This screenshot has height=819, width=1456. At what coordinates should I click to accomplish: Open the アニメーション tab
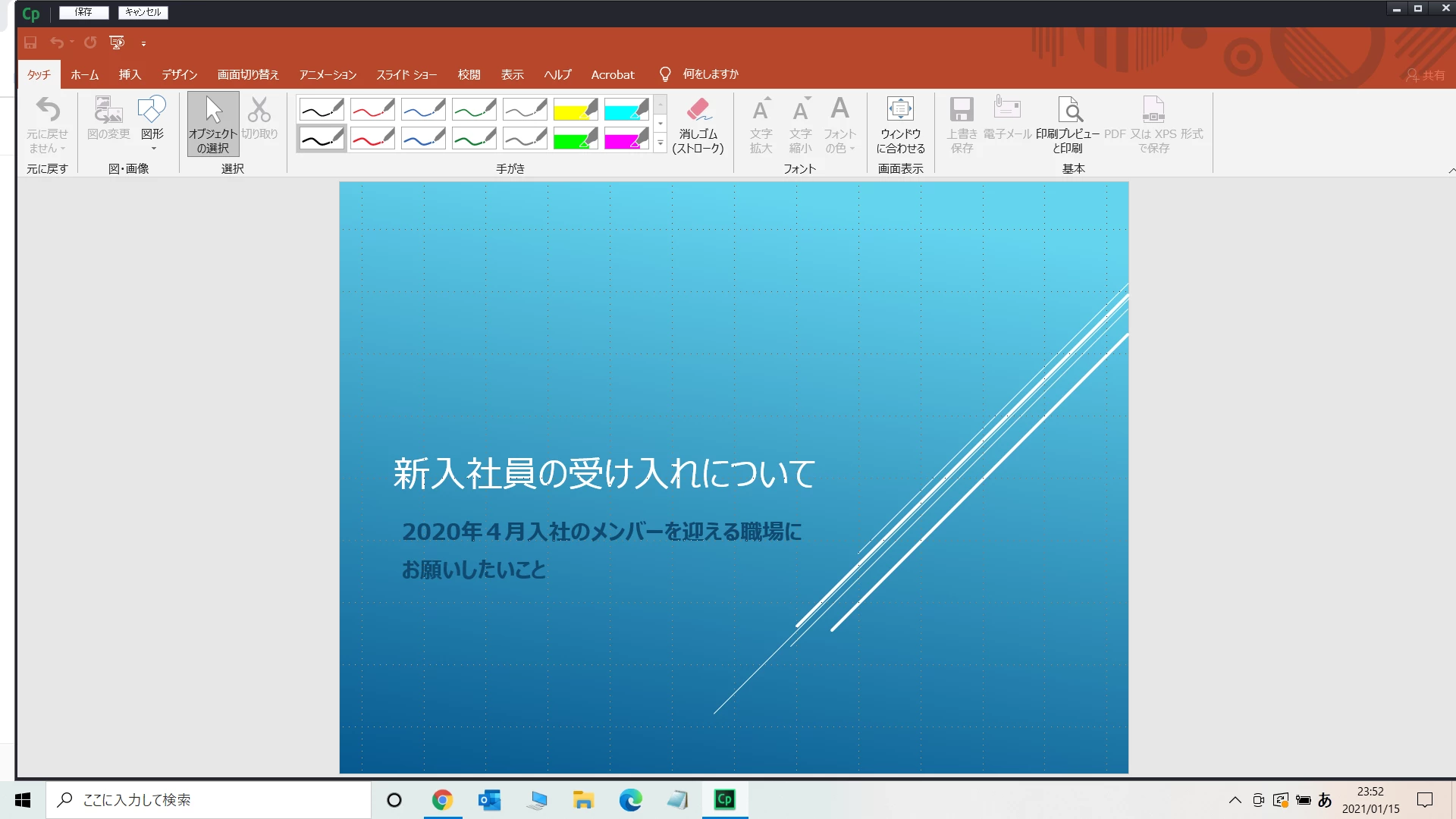pyautogui.click(x=328, y=74)
